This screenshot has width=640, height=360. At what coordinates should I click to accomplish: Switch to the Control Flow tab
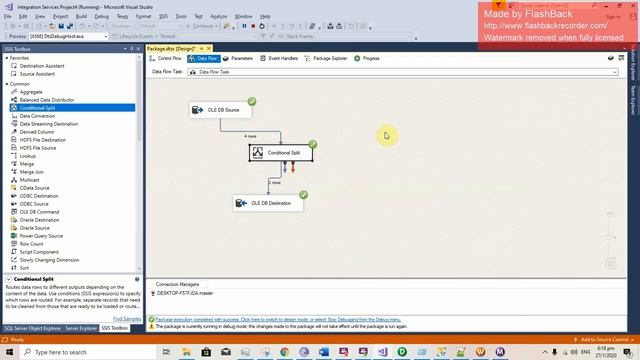(x=165, y=59)
